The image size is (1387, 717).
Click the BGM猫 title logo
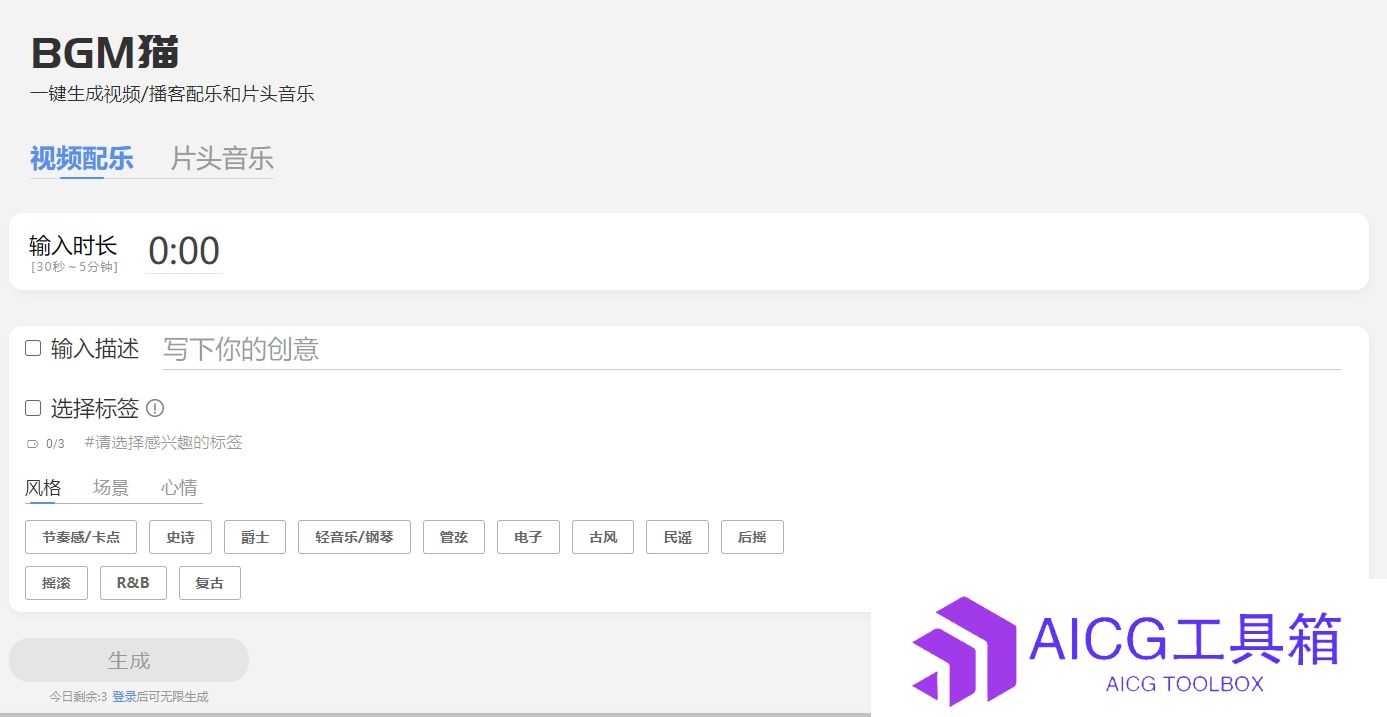tap(105, 53)
